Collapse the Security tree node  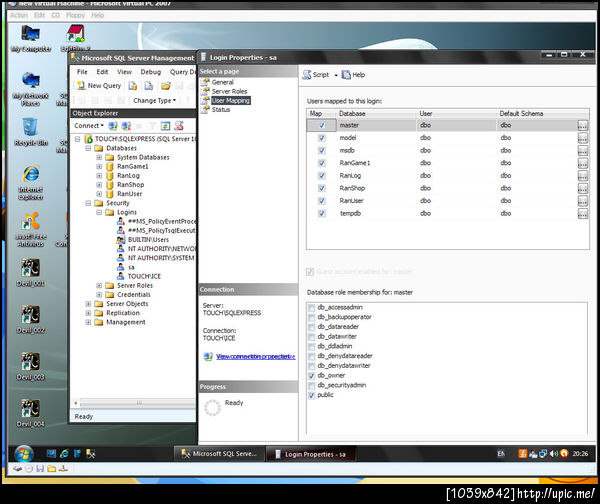point(88,203)
